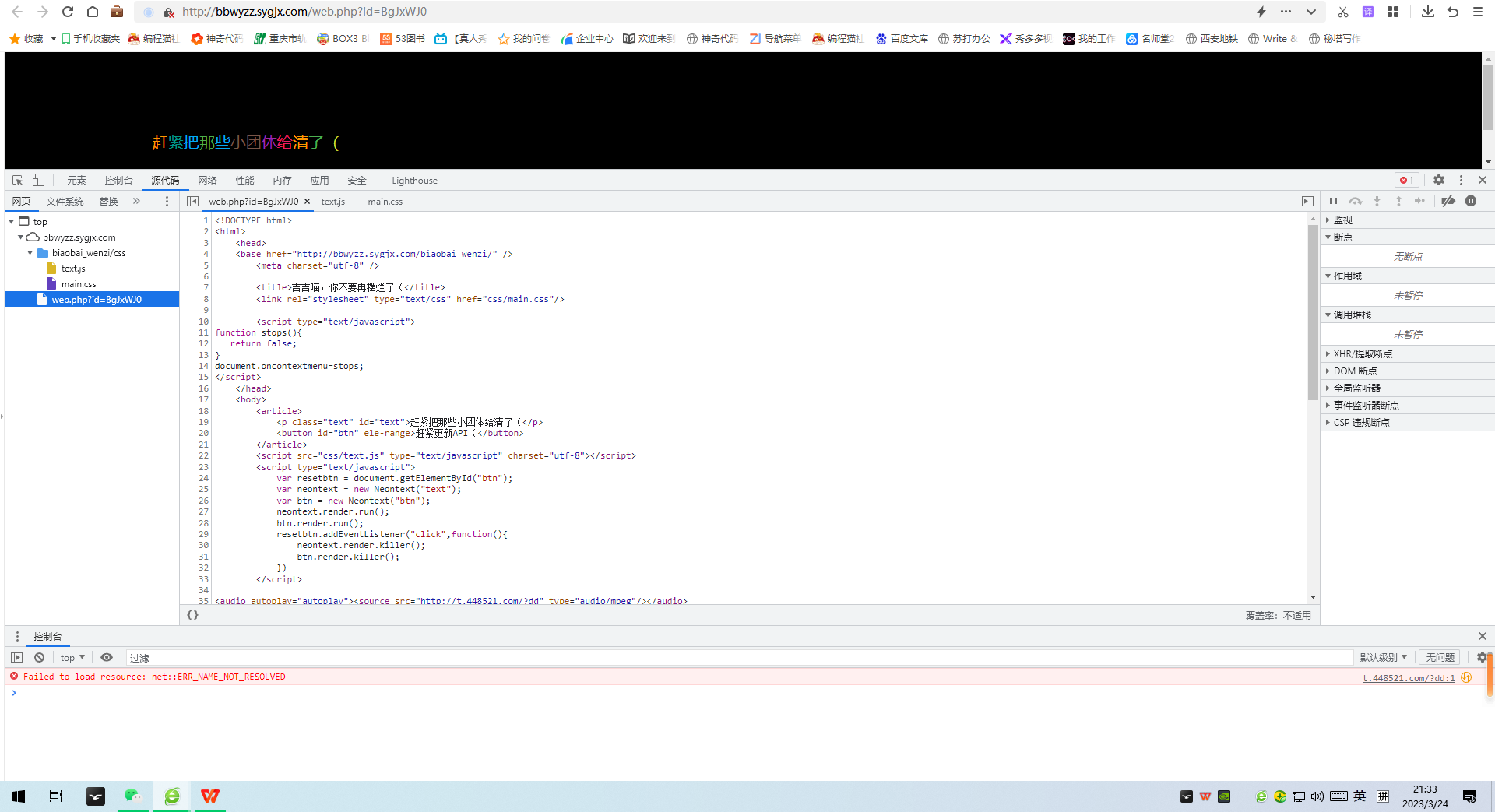Switch to the 性能 Performance tab
Viewport: 1495px width, 812px height.
[244, 181]
